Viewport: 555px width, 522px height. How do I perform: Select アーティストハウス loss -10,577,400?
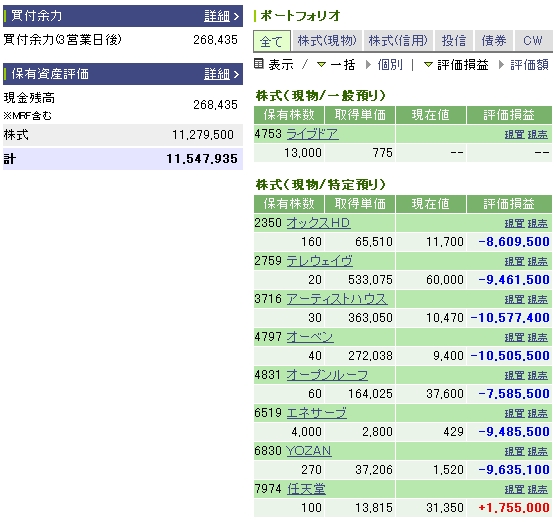pyautogui.click(x=510, y=318)
